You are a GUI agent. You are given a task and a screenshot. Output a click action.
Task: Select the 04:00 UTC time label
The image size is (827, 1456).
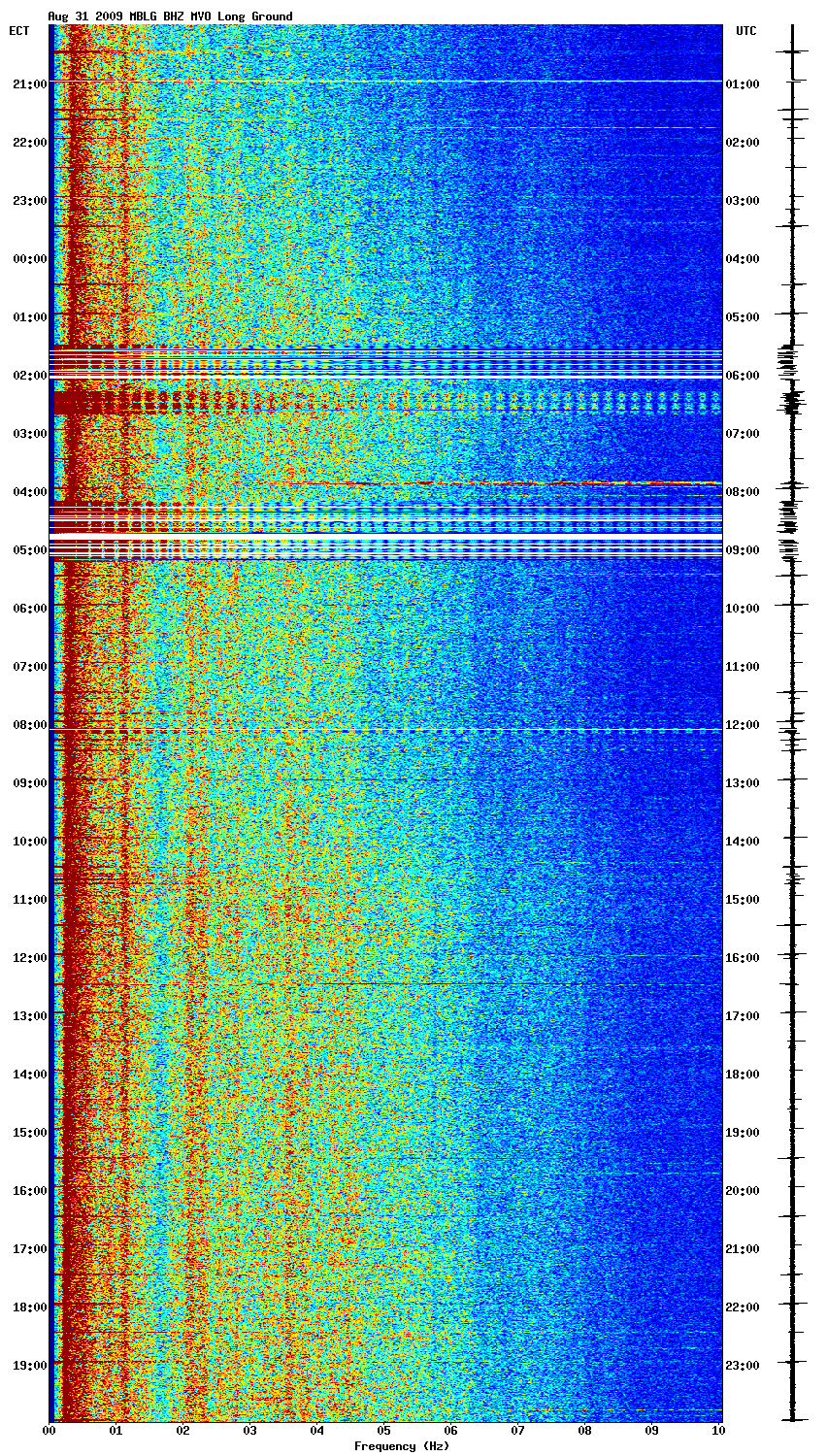pyautogui.click(x=742, y=259)
